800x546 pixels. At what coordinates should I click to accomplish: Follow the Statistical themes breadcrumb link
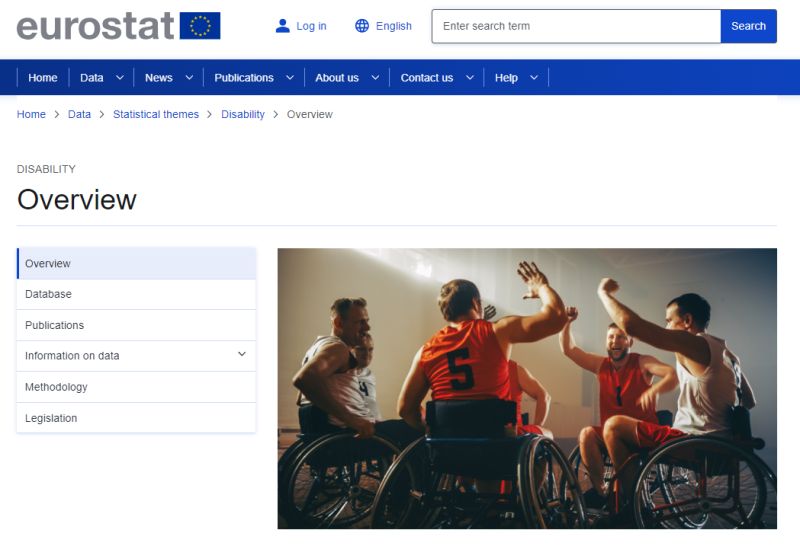coord(156,114)
